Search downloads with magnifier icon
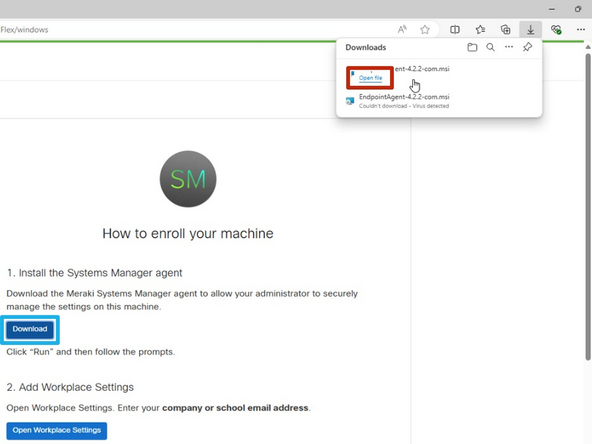Image resolution: width=592 pixels, height=444 pixels. (490, 47)
